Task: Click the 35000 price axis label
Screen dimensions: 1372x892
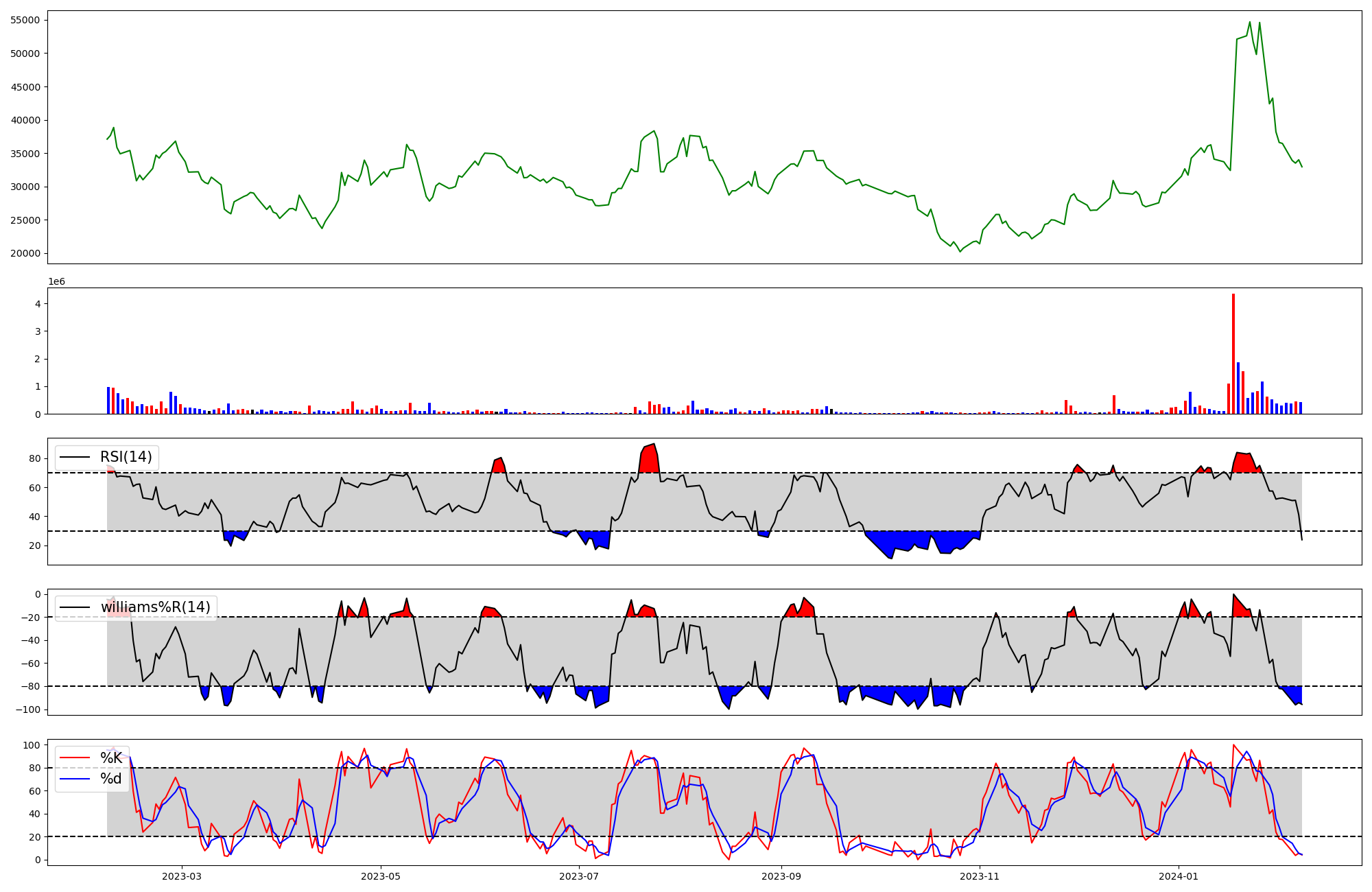Action: 25,154
